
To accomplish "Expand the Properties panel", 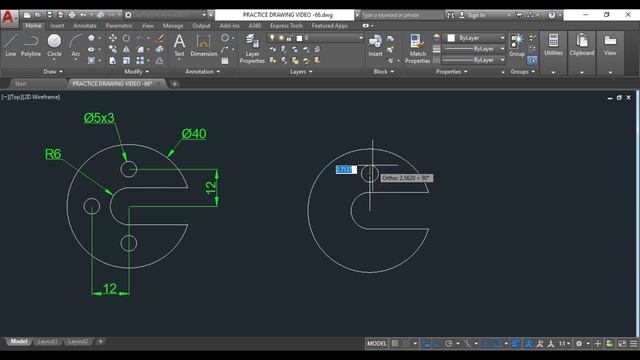I will click(451, 71).
